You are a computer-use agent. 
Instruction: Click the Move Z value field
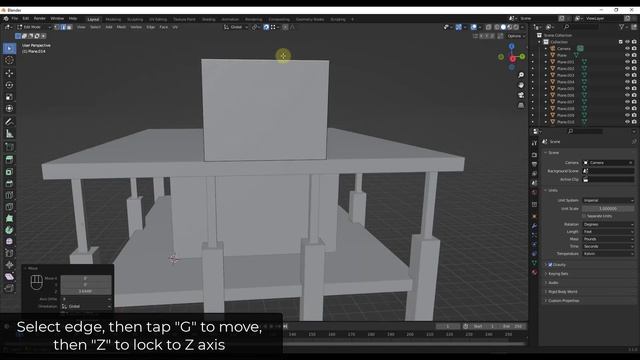coord(86,291)
